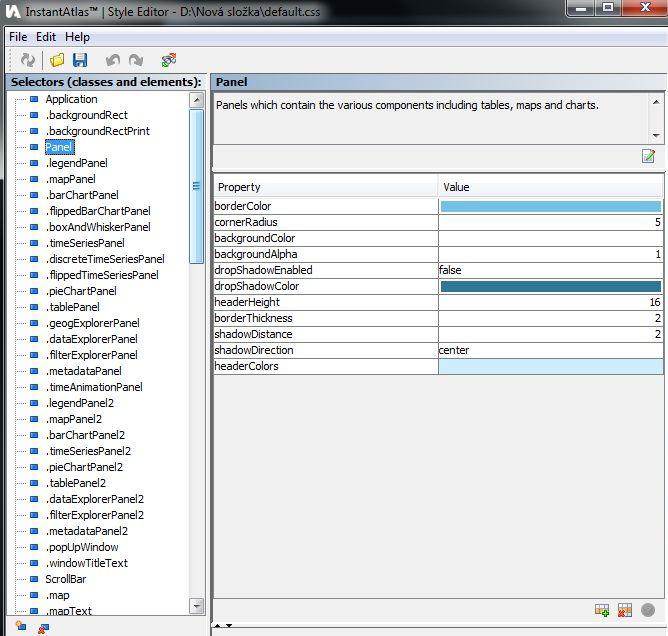The width and height of the screenshot is (668, 636).
Task: Select the .filterExplorerPanel selector
Action: (92, 355)
